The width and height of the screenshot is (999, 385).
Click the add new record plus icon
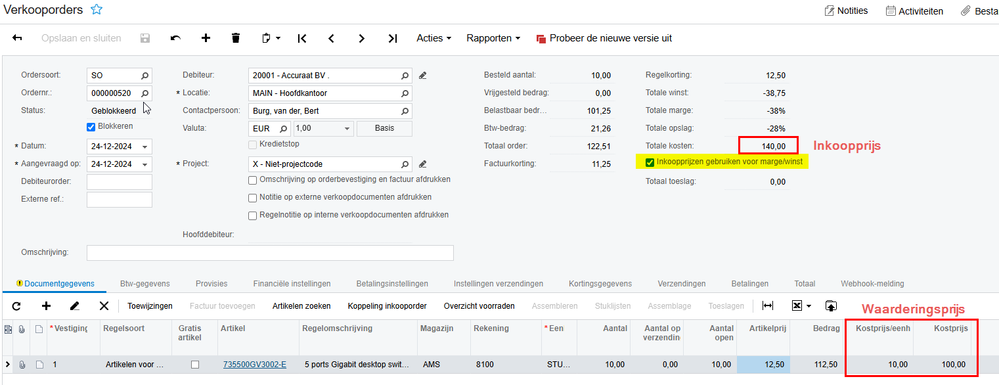click(206, 38)
